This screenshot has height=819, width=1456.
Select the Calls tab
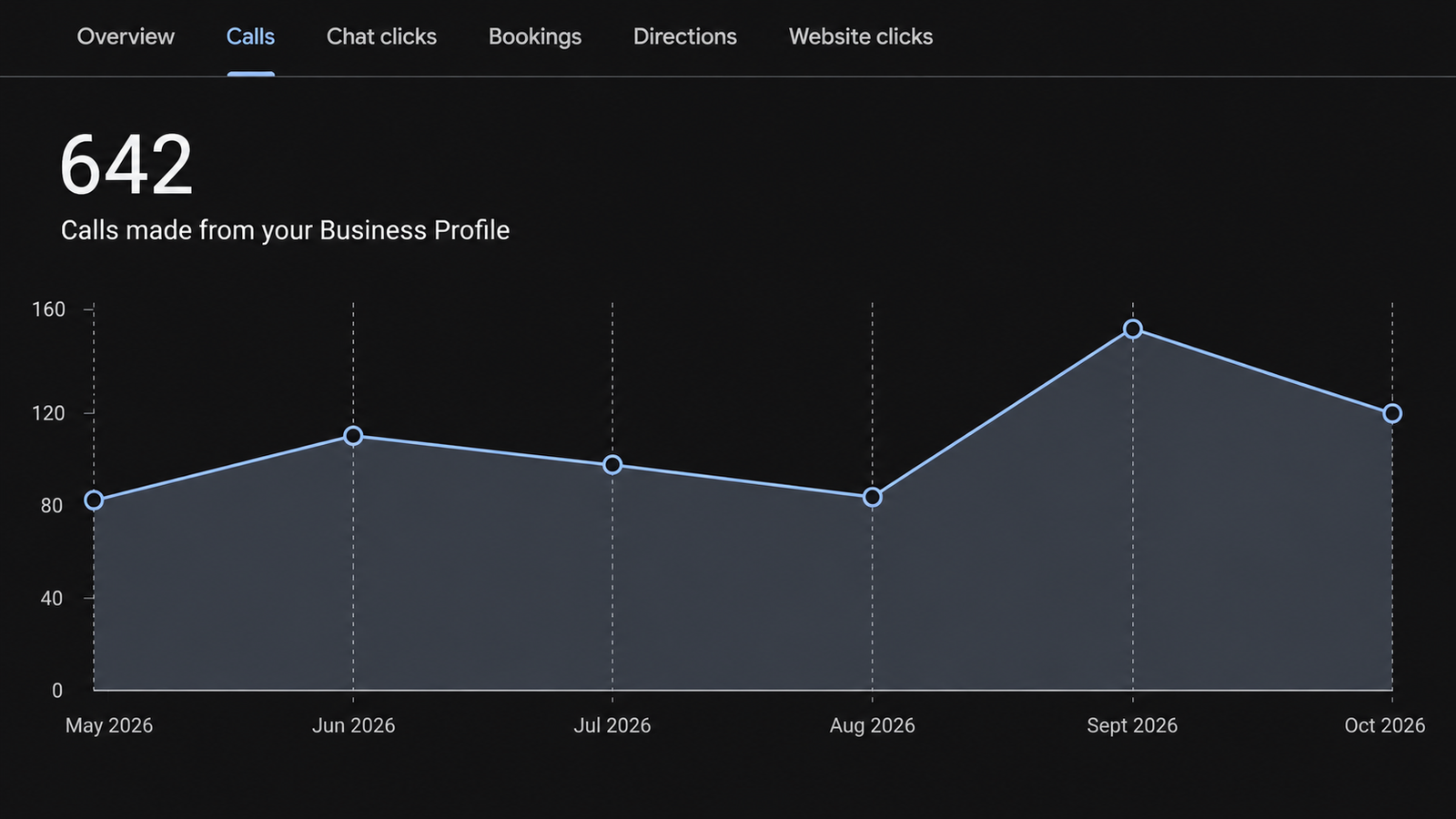250,36
